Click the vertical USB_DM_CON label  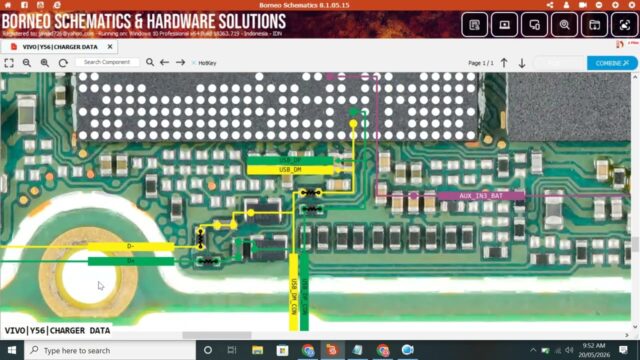(x=293, y=292)
